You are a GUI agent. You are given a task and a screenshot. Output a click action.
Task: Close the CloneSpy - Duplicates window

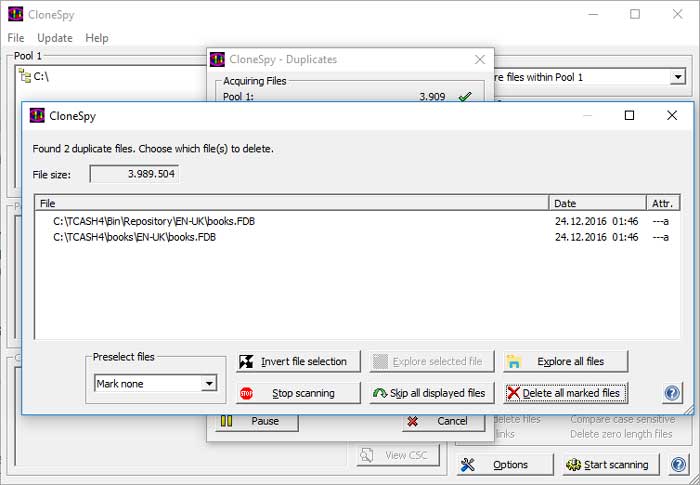pyautogui.click(x=480, y=59)
